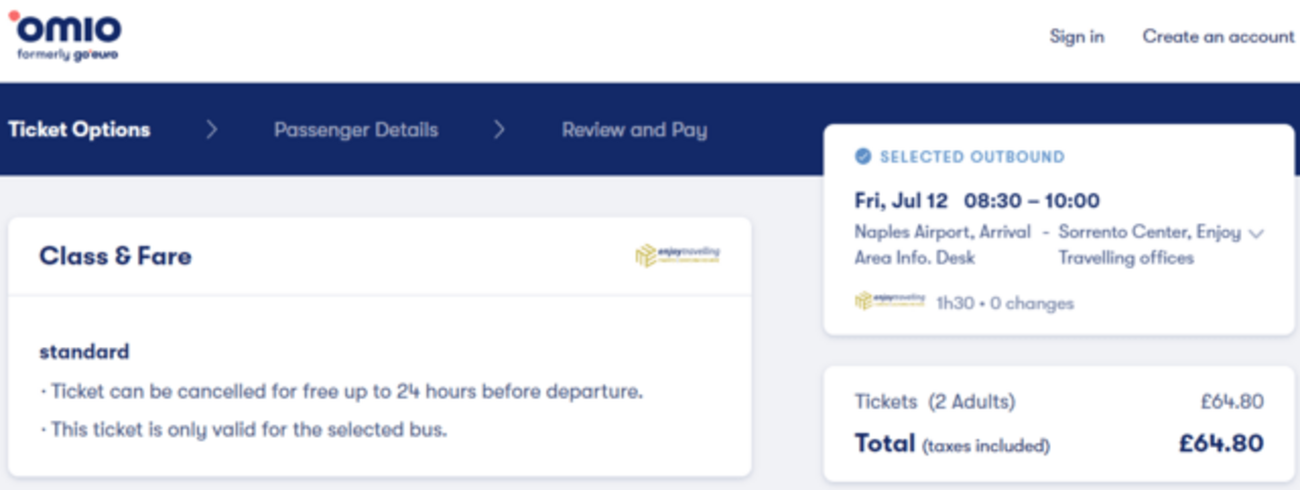Image resolution: width=1300 pixels, height=490 pixels.
Task: Expand the outbound trip details chevron
Action: tap(1257, 234)
